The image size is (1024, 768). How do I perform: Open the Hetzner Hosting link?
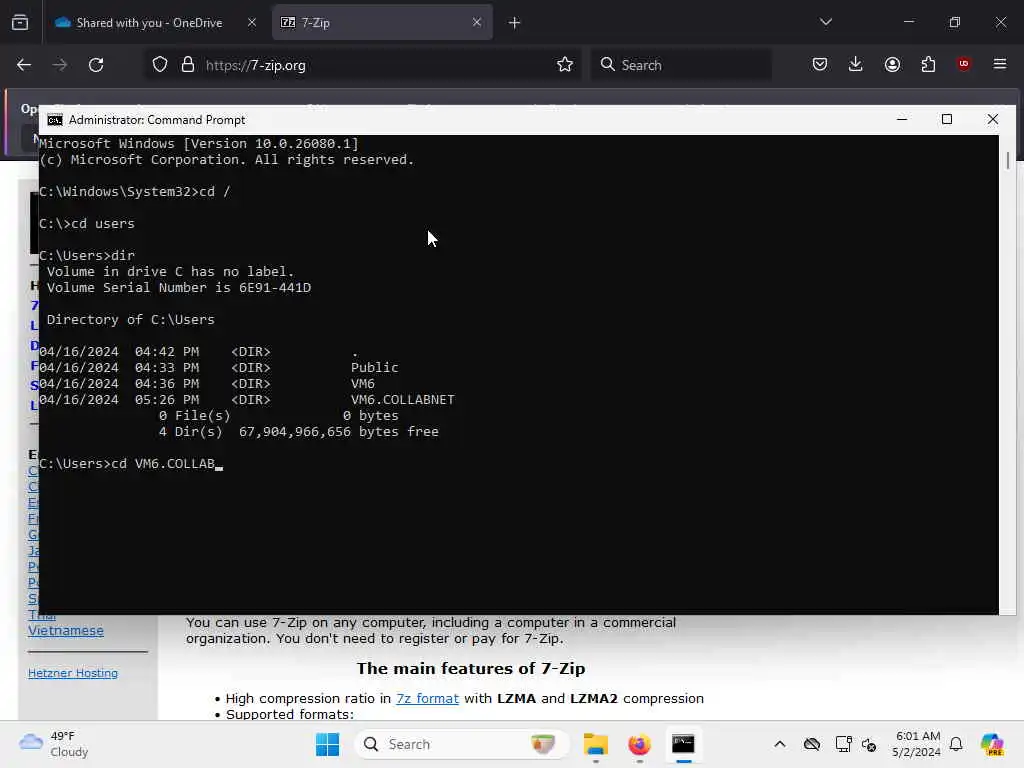click(73, 673)
